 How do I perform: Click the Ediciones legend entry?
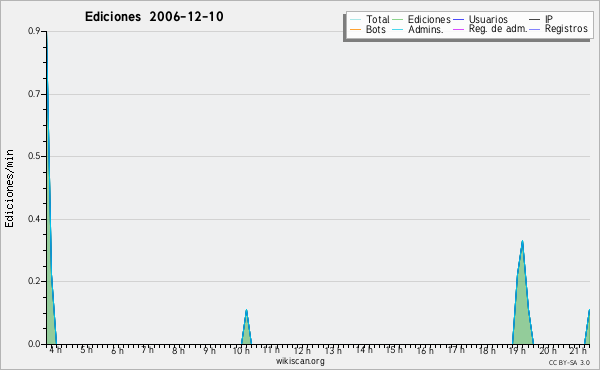(x=422, y=19)
